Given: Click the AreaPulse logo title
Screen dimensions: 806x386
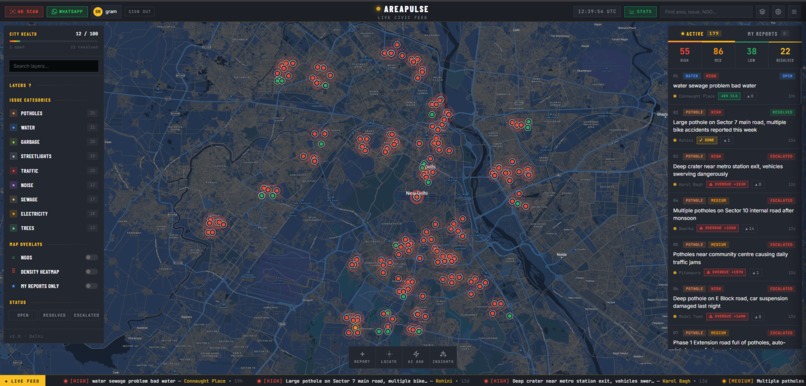Looking at the screenshot, I should coord(406,9).
